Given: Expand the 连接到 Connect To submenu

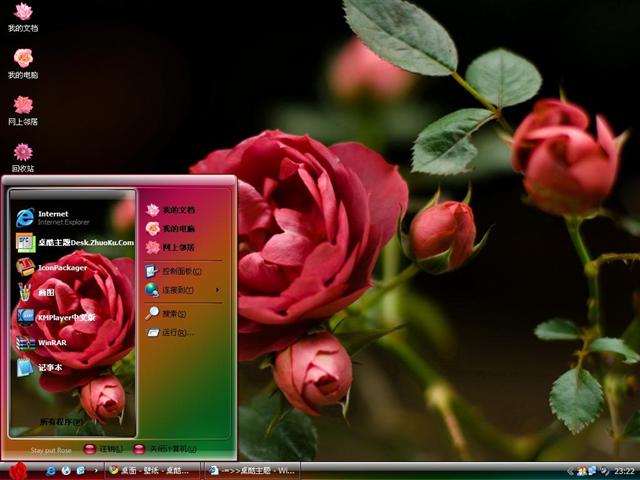Looking at the screenshot, I should click(x=184, y=290).
